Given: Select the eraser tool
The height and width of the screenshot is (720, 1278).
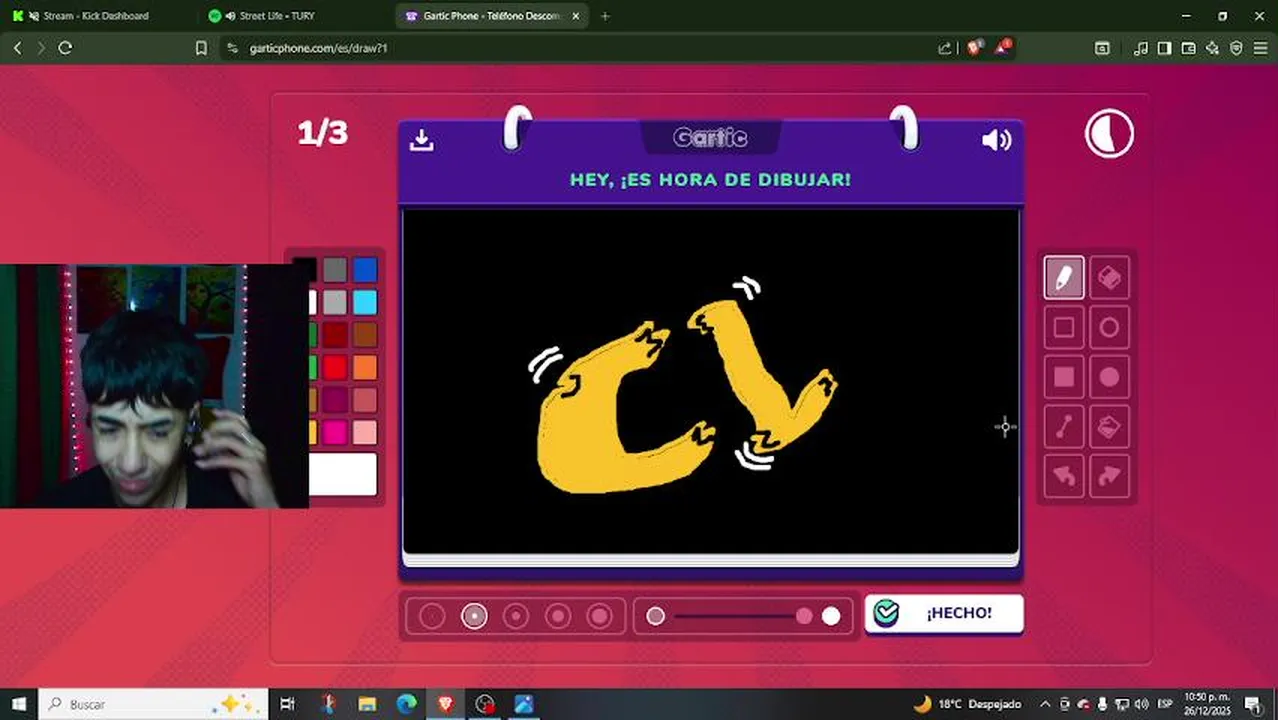Looking at the screenshot, I should [1109, 278].
